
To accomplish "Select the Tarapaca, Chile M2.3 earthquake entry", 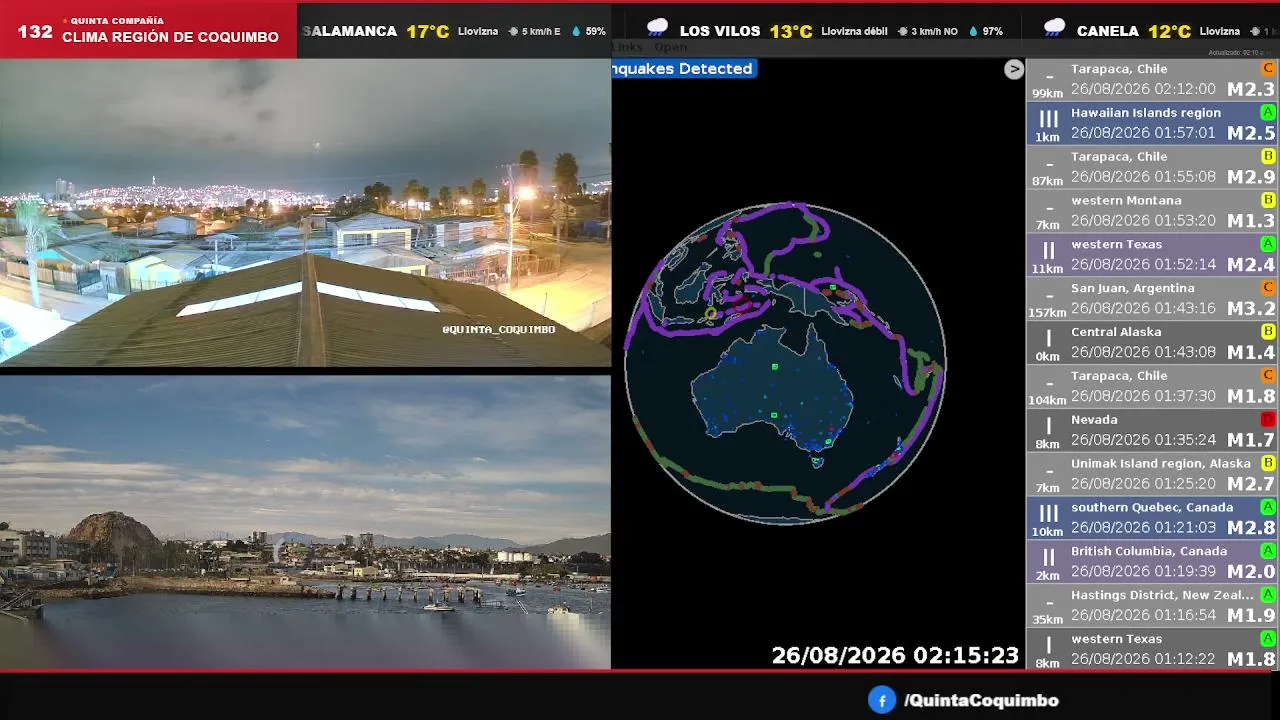I will [x=1152, y=79].
